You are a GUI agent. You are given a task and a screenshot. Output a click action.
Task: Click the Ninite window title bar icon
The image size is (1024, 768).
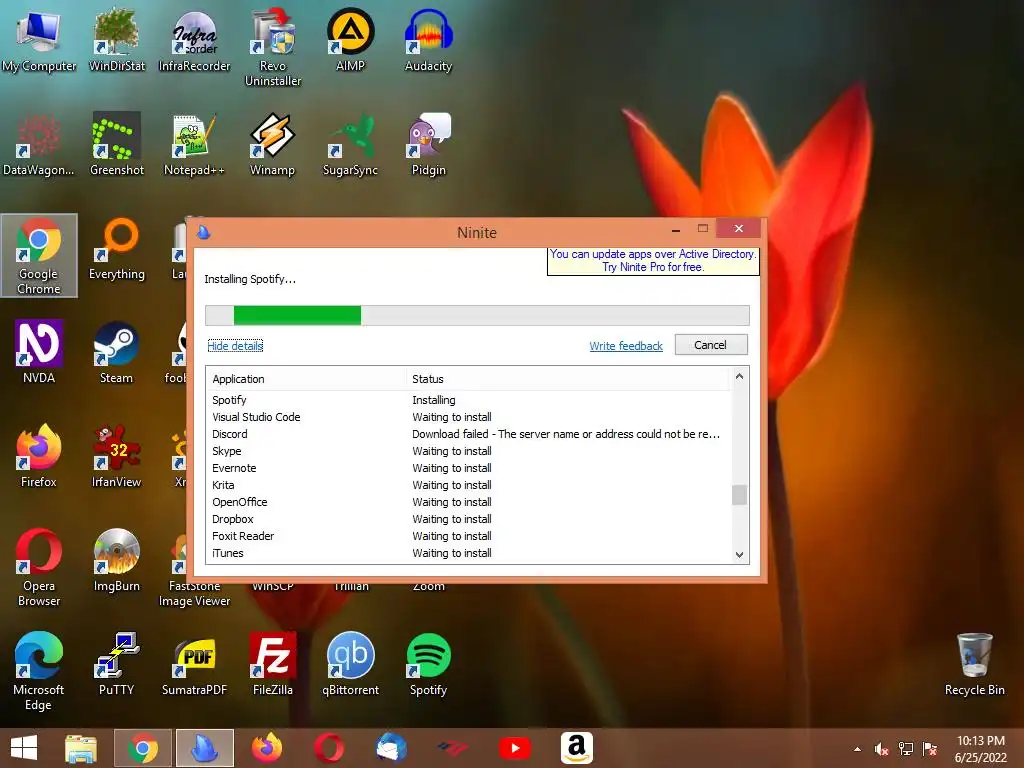click(203, 232)
